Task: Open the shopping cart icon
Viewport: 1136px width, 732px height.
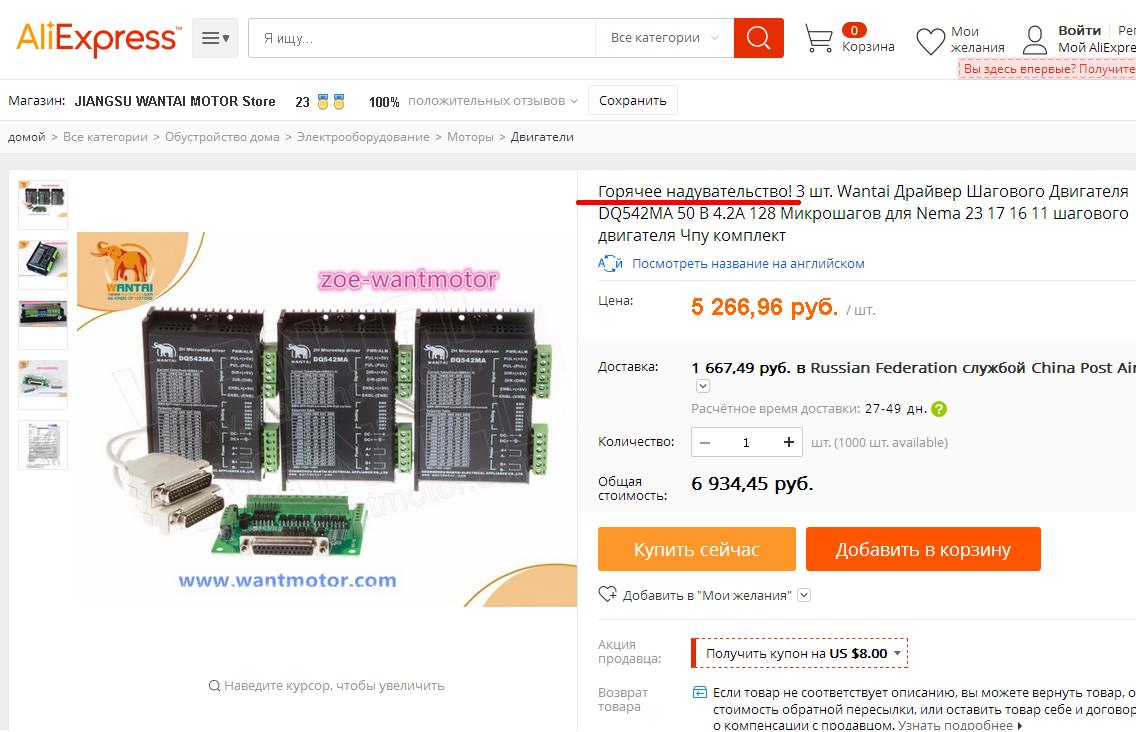Action: click(x=819, y=38)
